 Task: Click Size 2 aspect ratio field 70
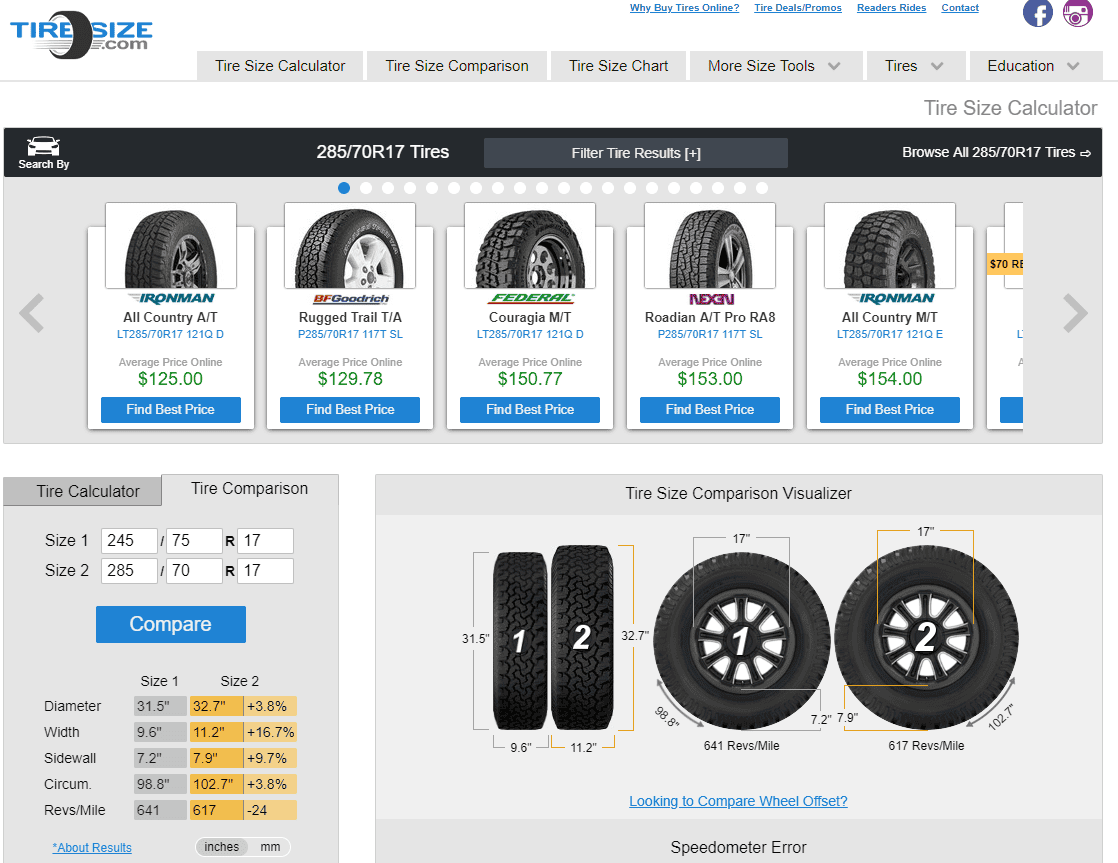(x=194, y=571)
